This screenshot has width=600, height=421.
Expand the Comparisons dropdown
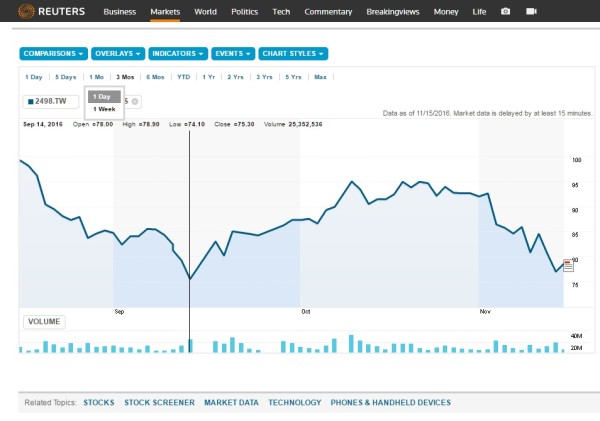point(53,54)
